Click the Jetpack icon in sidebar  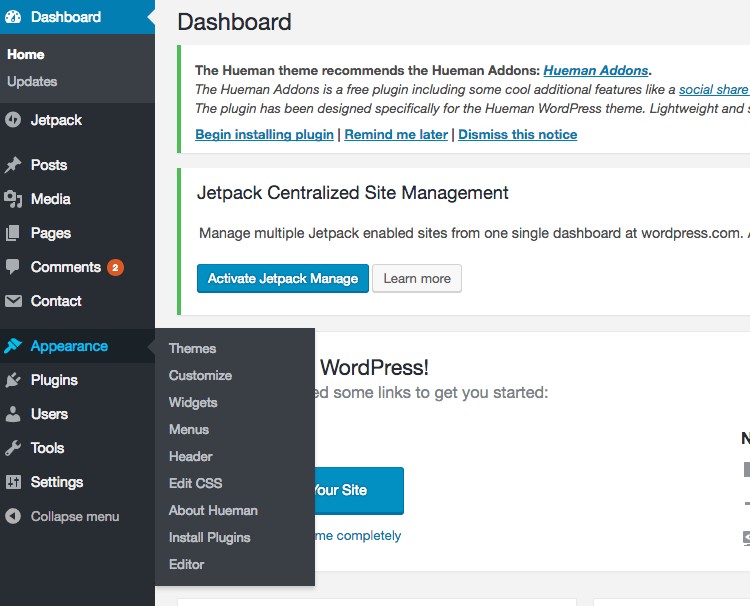click(x=13, y=120)
